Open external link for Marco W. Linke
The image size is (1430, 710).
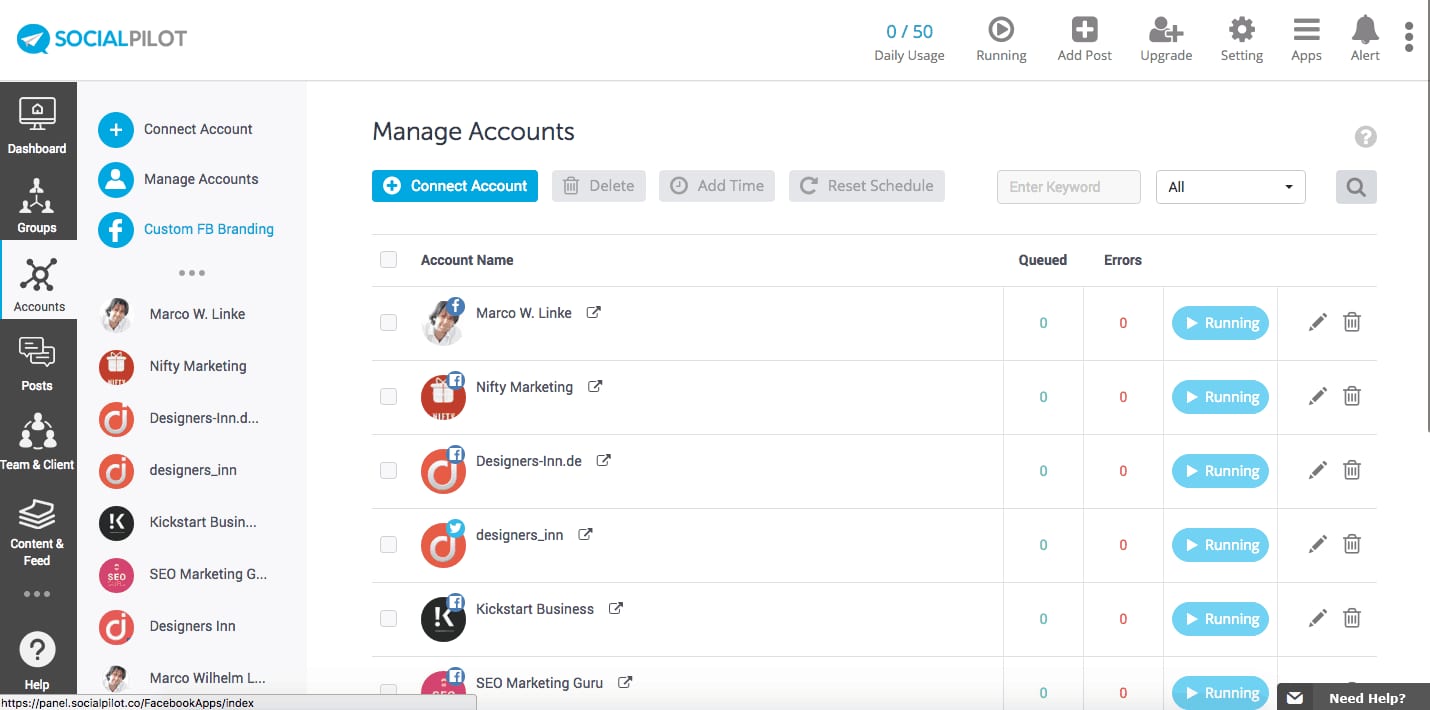(593, 312)
